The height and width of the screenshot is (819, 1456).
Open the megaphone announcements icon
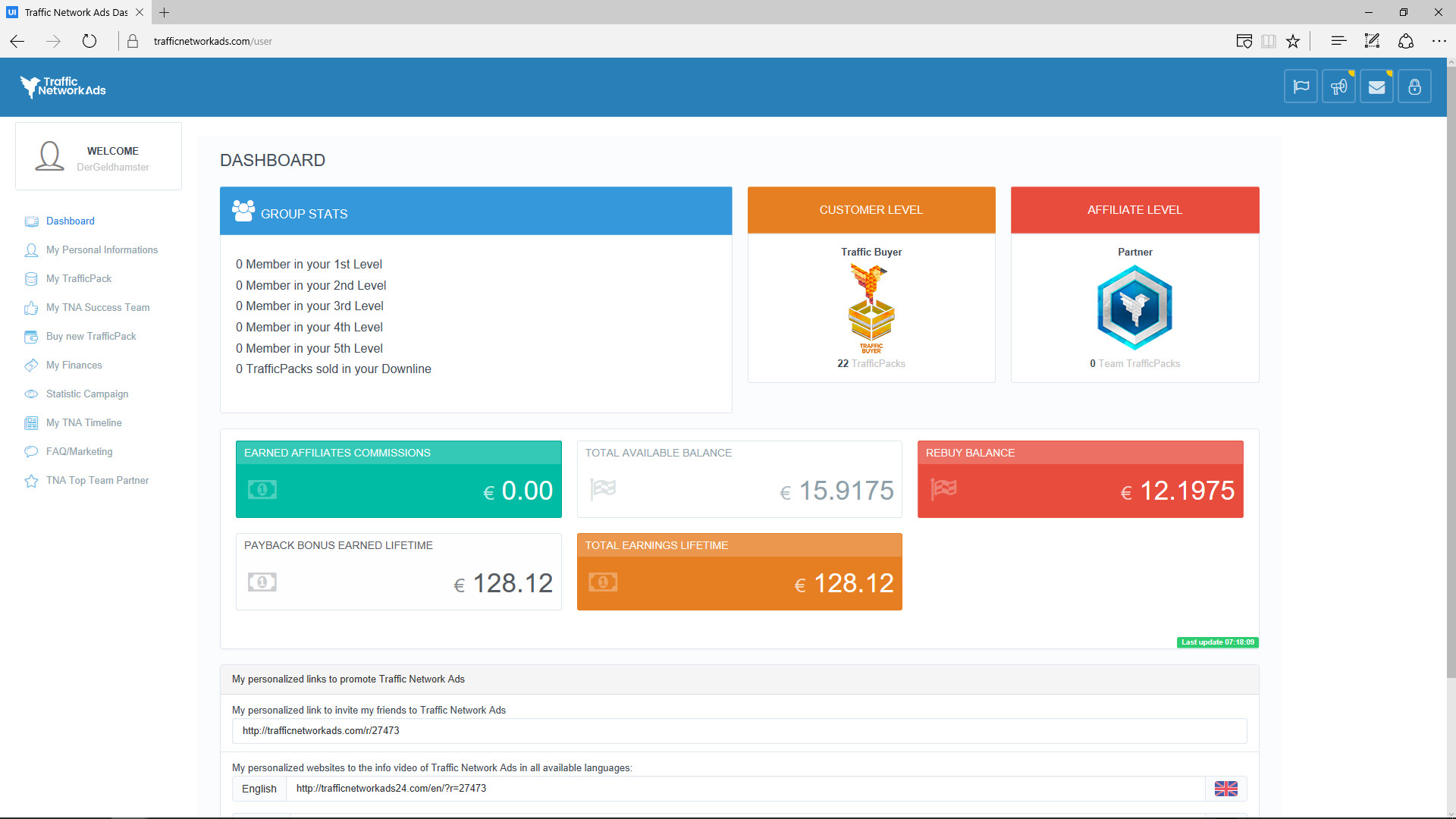point(1339,87)
